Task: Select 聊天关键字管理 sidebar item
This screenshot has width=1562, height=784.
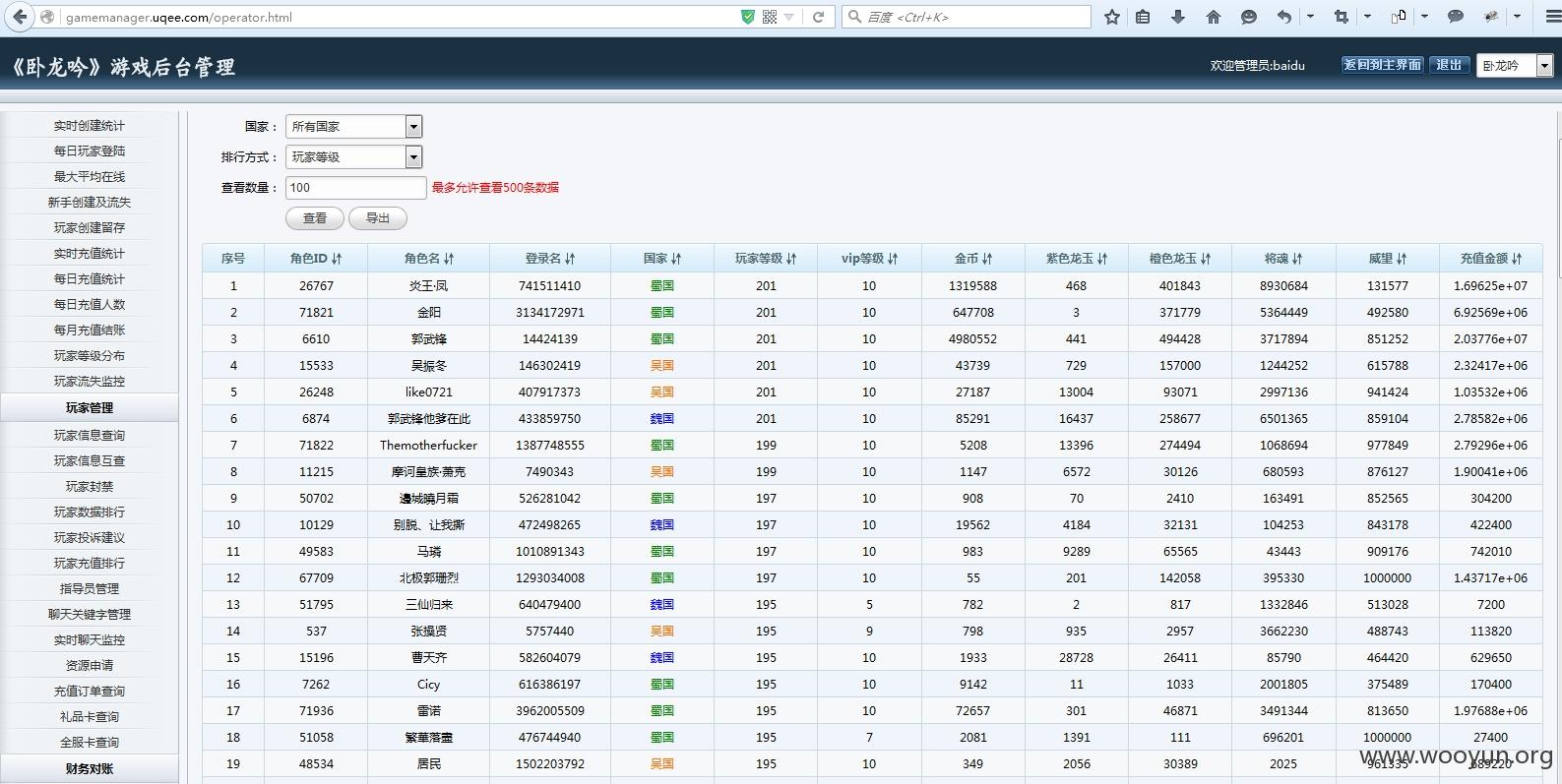Action: (90, 615)
